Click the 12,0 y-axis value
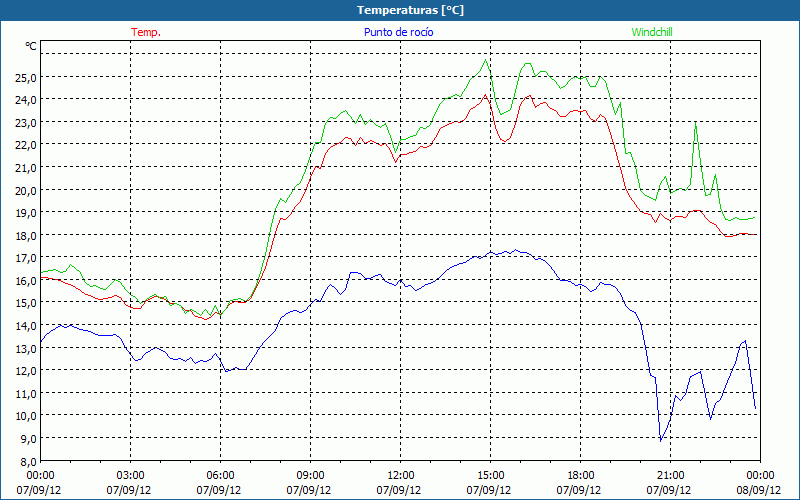This screenshot has height=500, width=800. pos(27,370)
